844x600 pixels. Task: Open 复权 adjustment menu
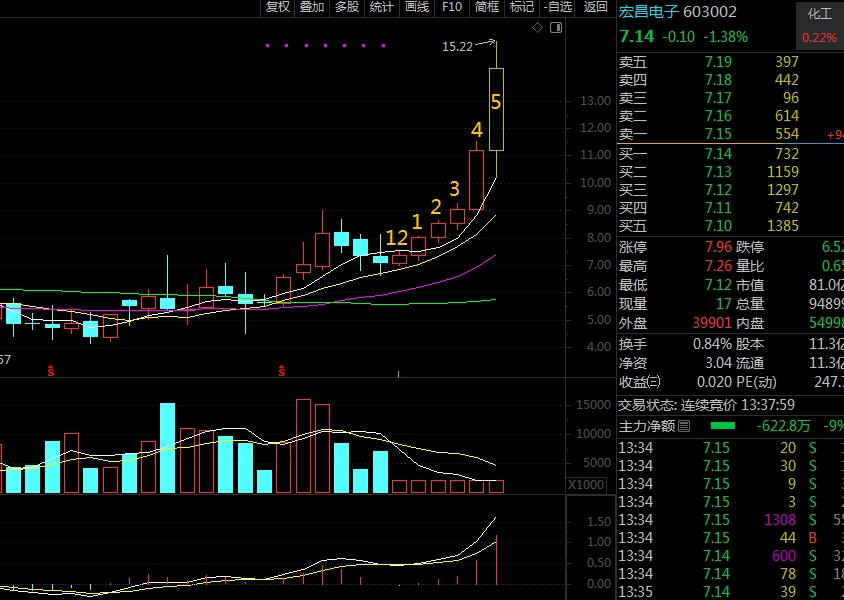[278, 7]
